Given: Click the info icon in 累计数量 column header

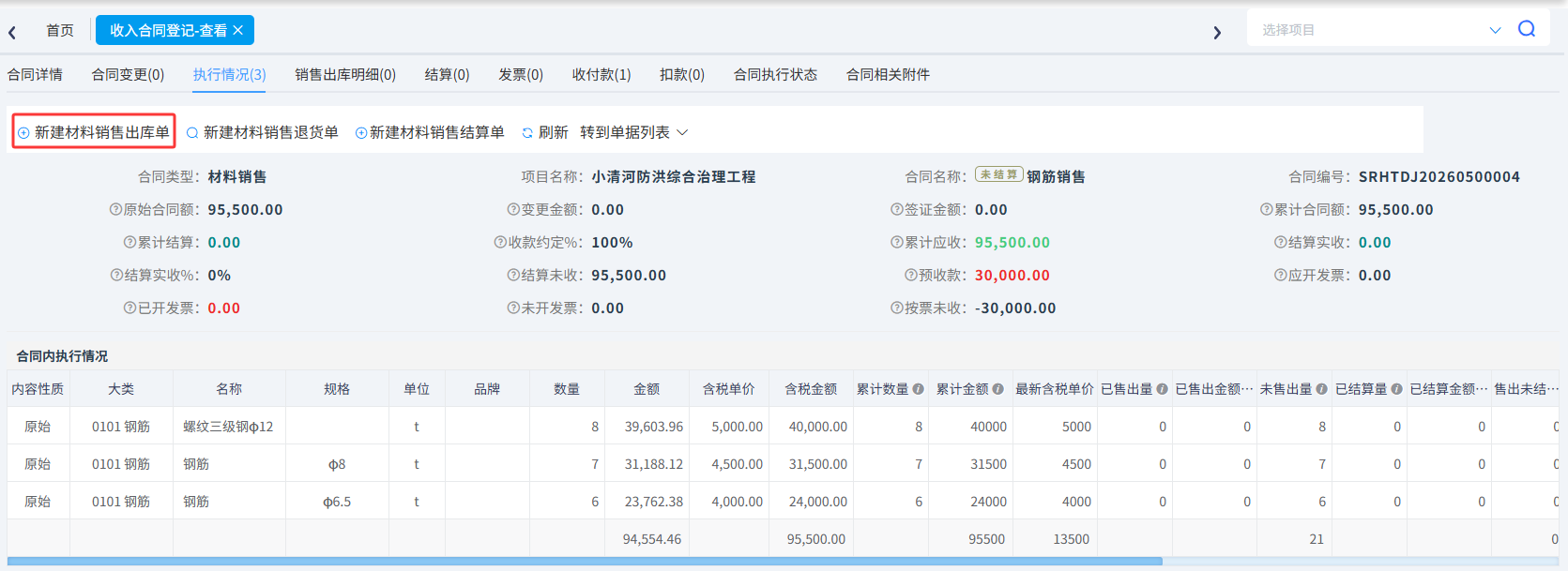Looking at the screenshot, I should (x=919, y=389).
